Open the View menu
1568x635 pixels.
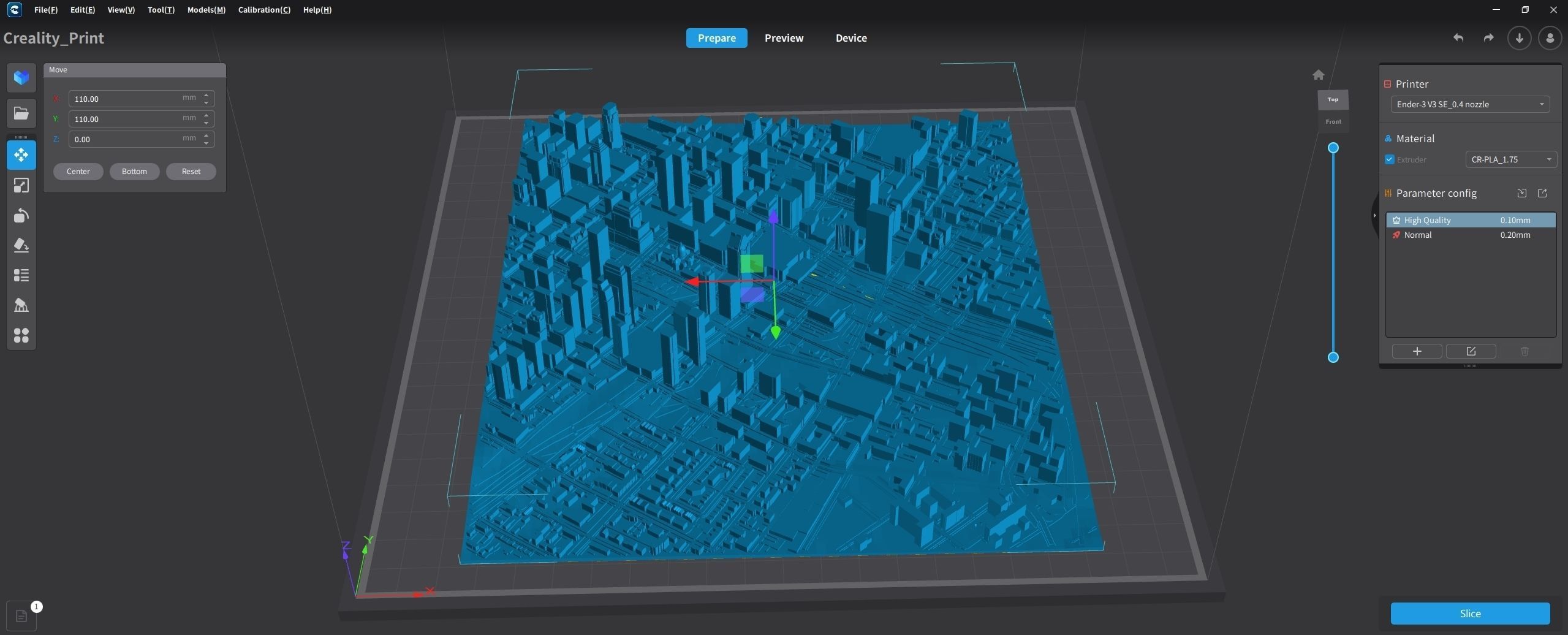[x=121, y=10]
